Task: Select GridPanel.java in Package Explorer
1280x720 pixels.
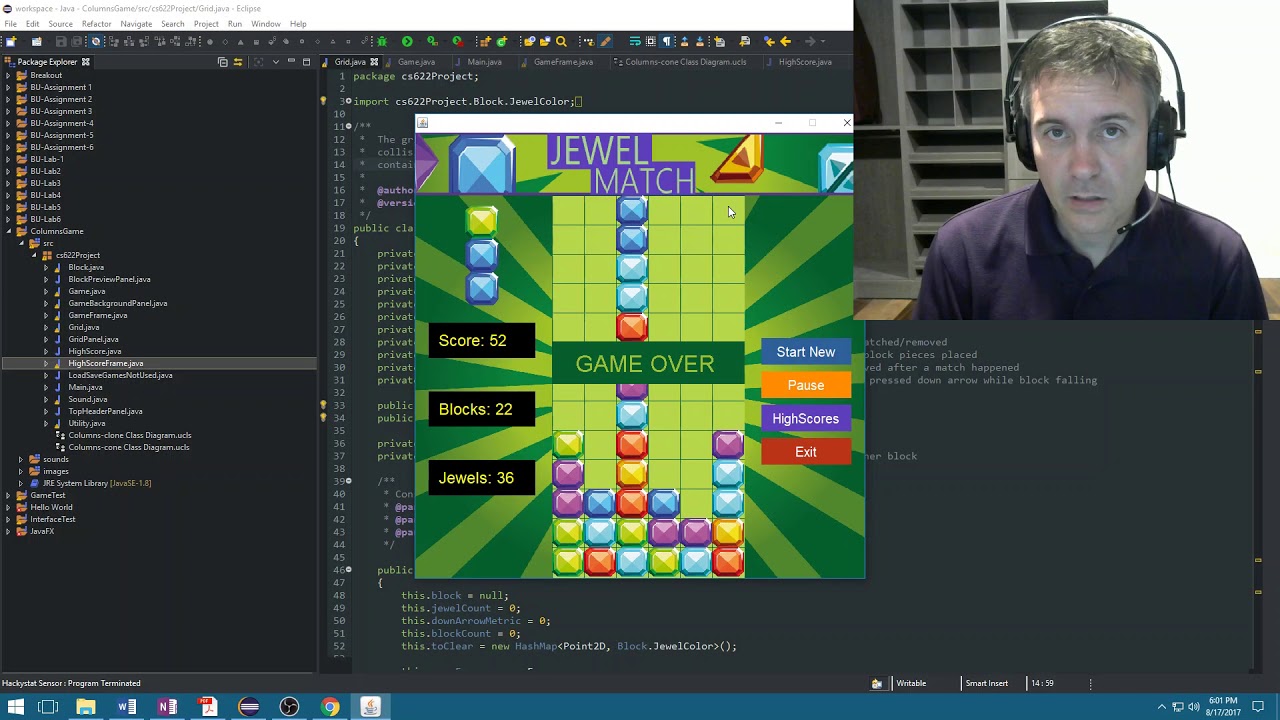Action: pyautogui.click(x=93, y=339)
